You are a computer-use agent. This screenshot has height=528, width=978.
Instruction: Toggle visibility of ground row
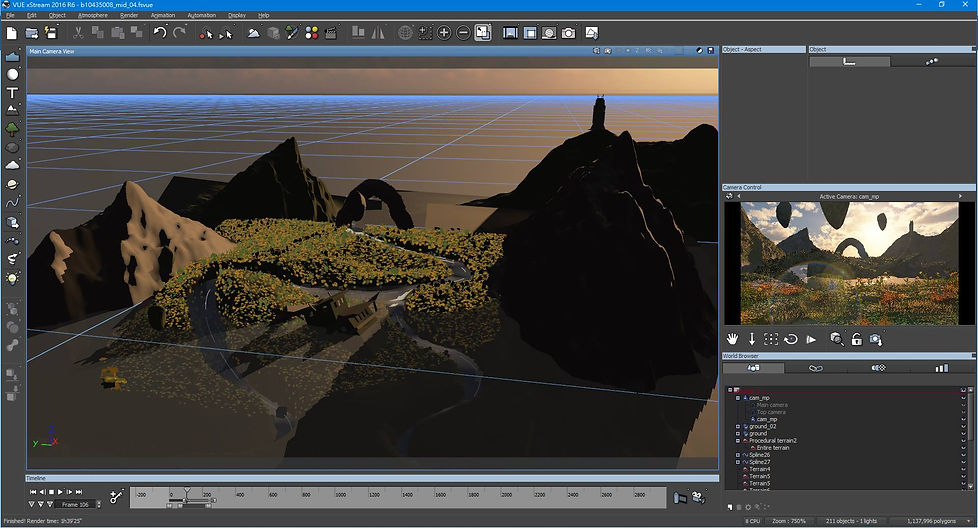963,433
